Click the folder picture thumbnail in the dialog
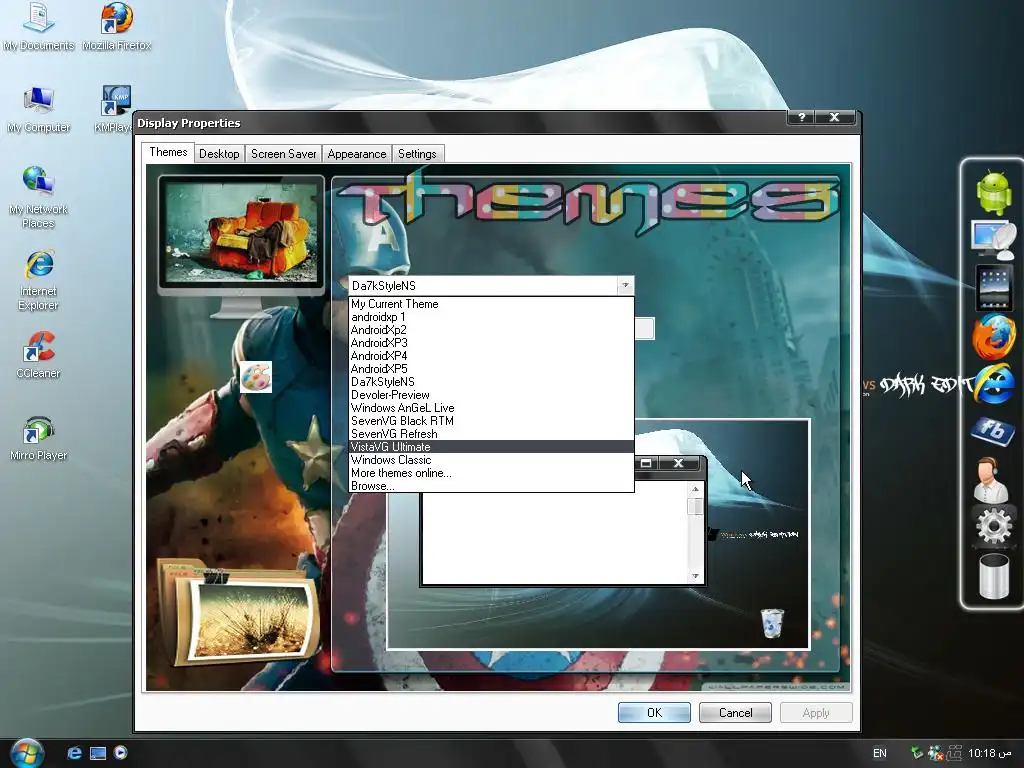The height and width of the screenshot is (768, 1024). [240, 613]
